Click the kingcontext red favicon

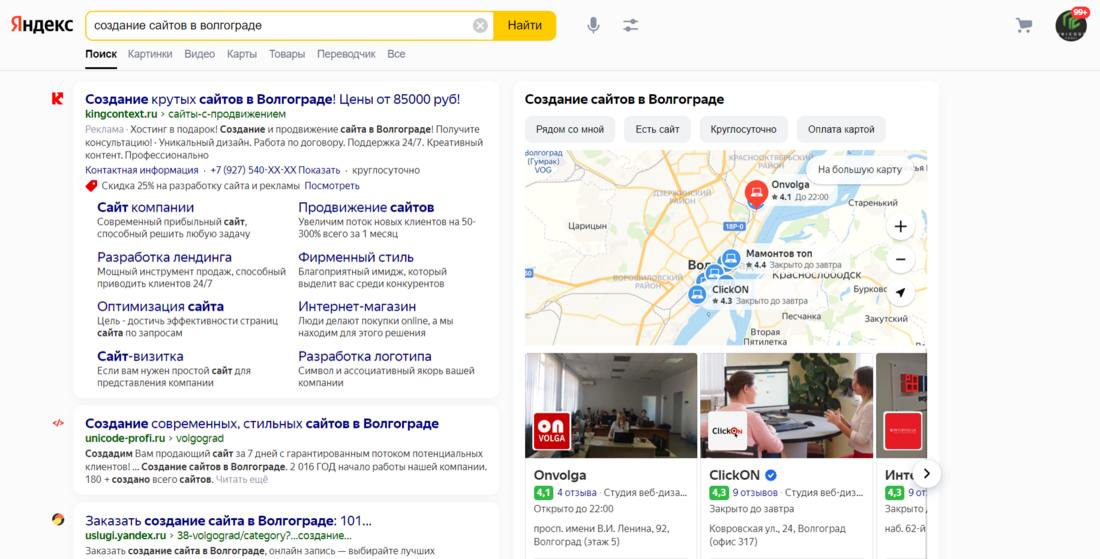58,99
